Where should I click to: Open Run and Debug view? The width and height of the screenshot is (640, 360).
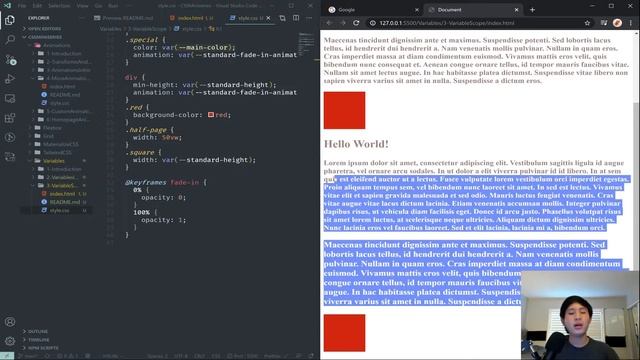(10, 79)
